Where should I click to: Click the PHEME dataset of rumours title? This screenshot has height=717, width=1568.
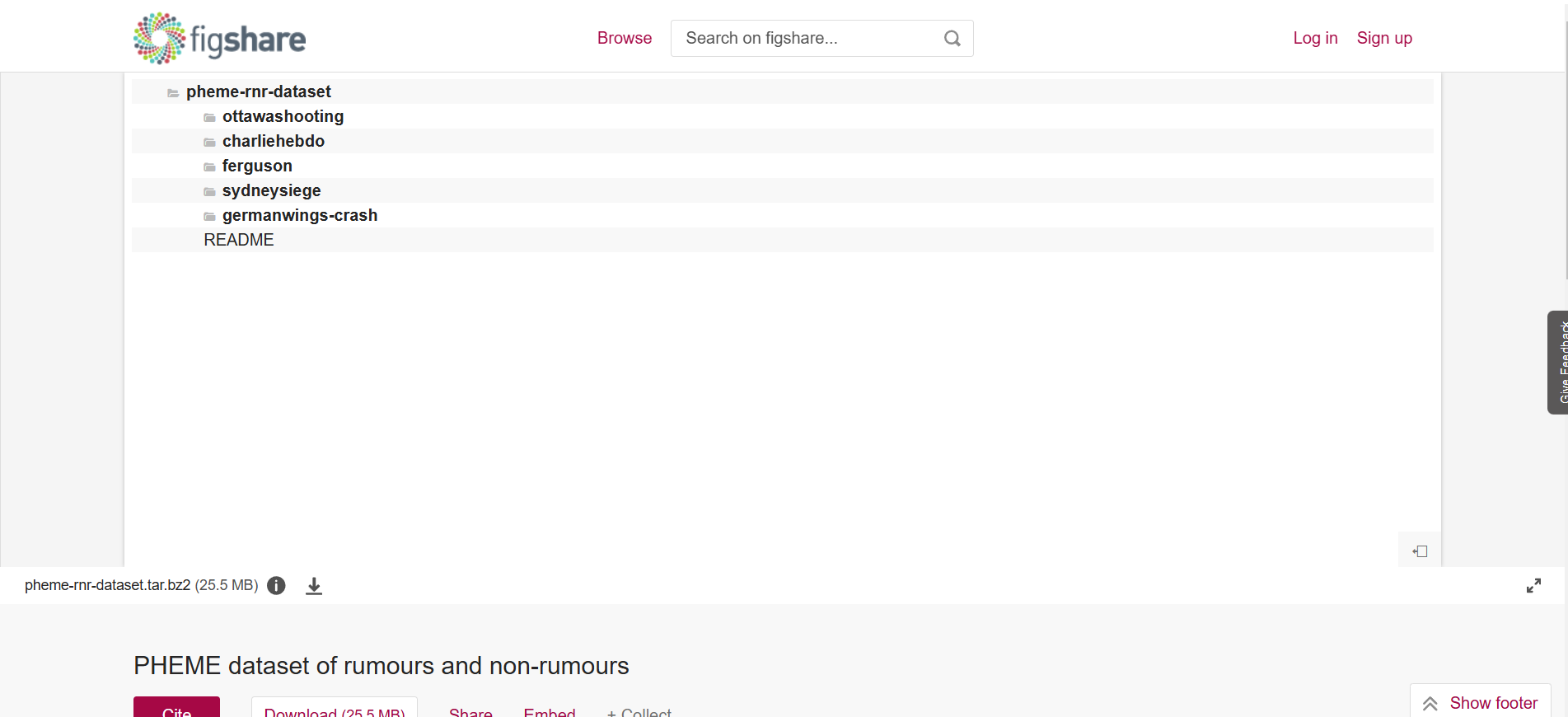[x=381, y=665]
